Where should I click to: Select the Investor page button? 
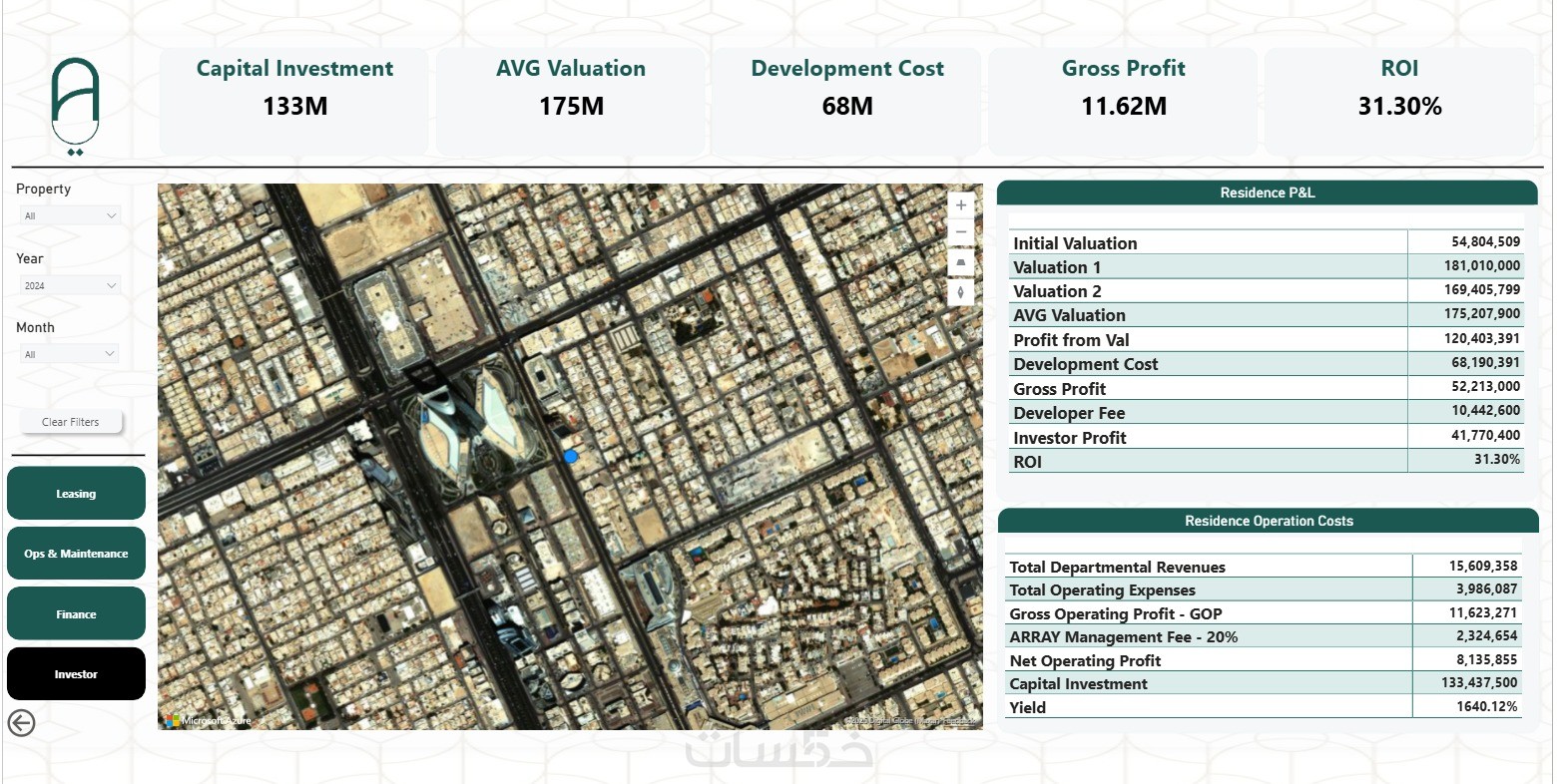(76, 674)
